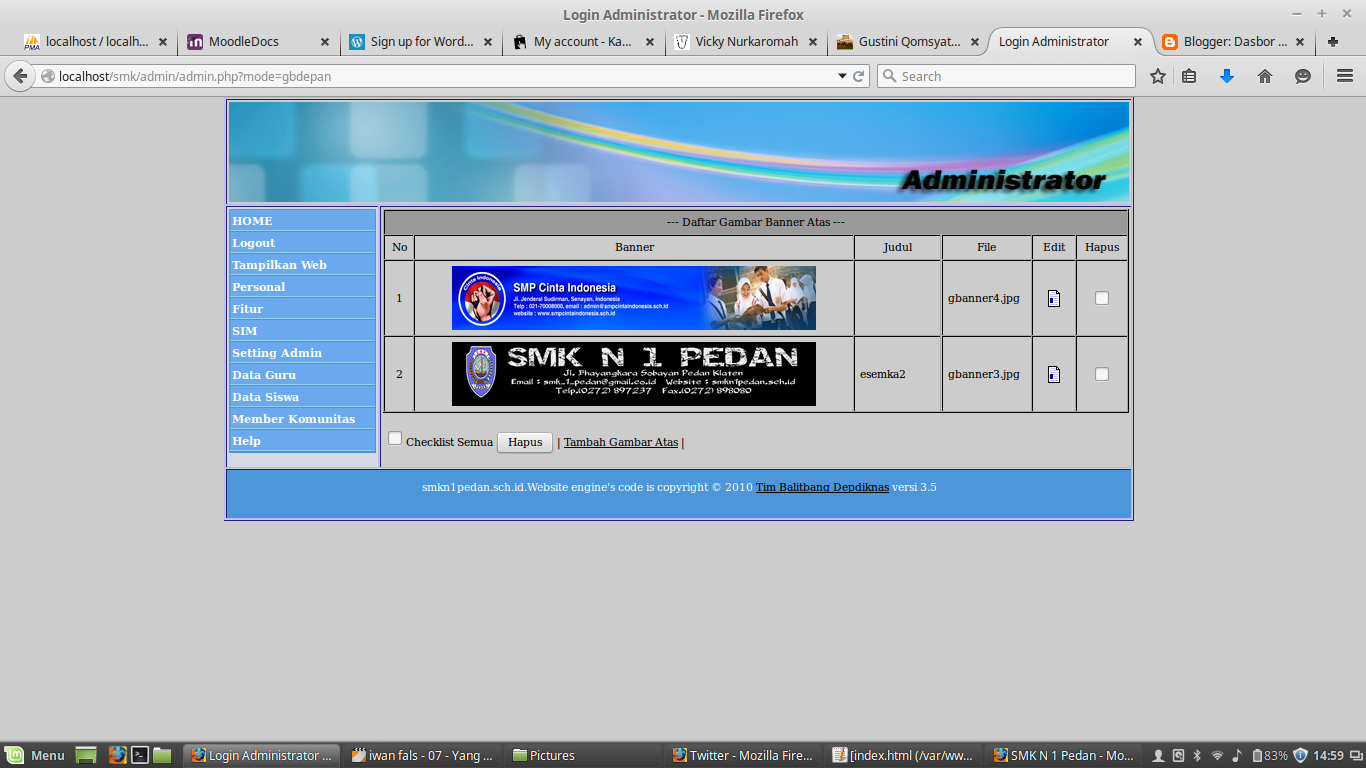Switch to the localhost phpMyAdmin tab
The height and width of the screenshot is (768, 1366).
[96, 42]
